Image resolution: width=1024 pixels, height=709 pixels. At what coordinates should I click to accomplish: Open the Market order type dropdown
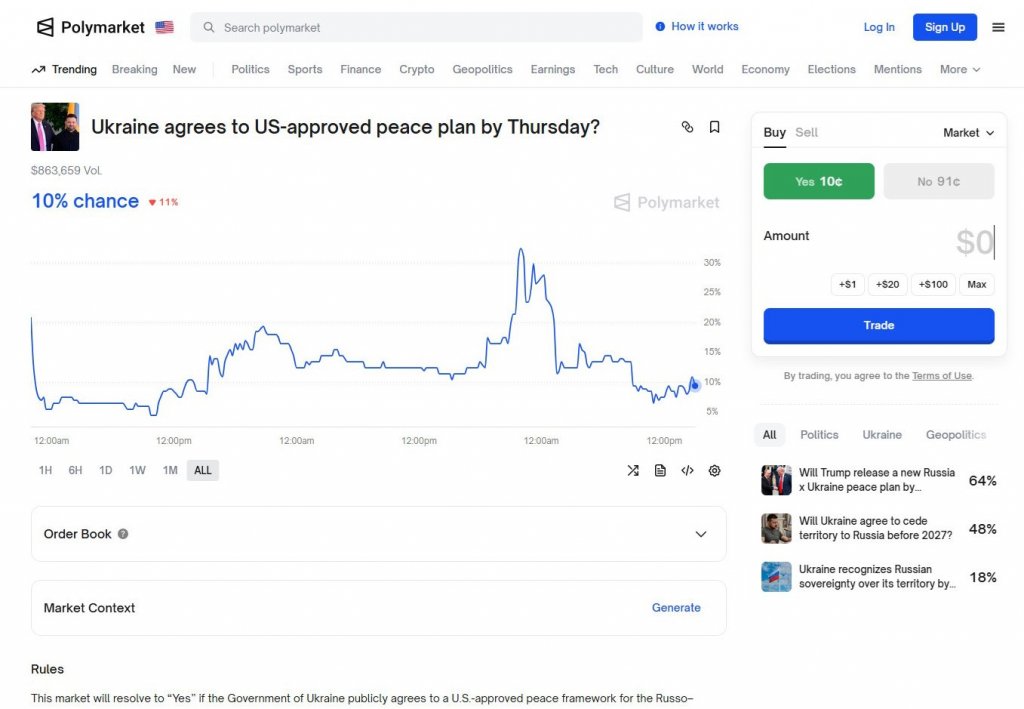(968, 132)
